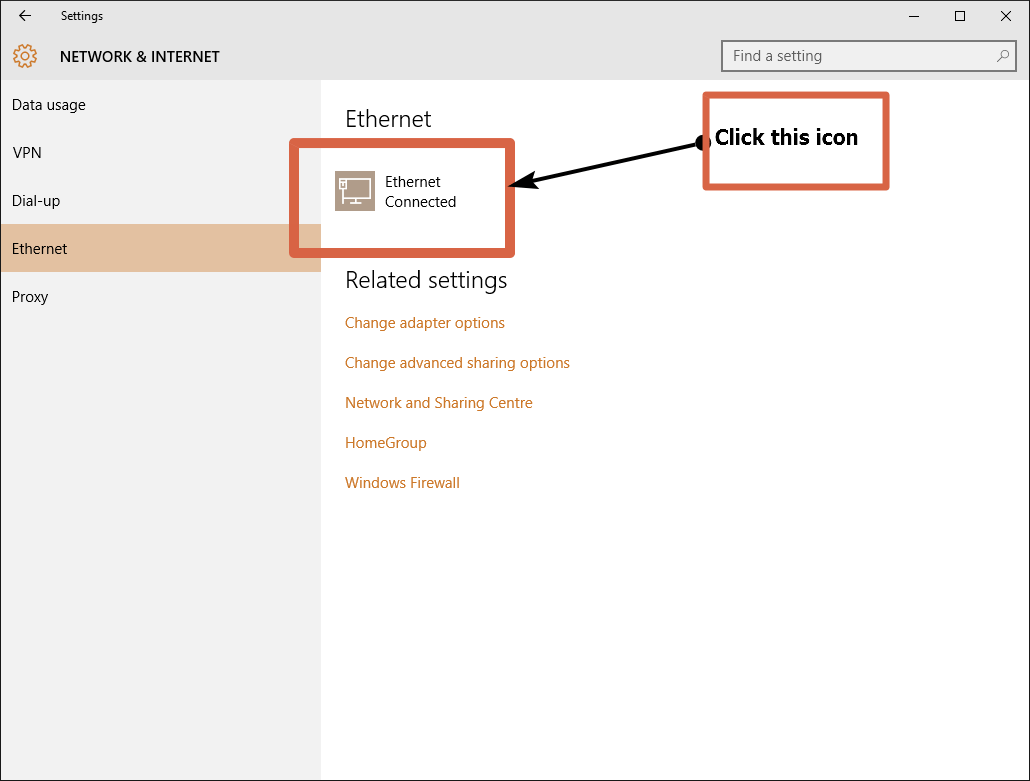Open the Proxy settings section
This screenshot has height=781, width=1030.
[x=161, y=297]
